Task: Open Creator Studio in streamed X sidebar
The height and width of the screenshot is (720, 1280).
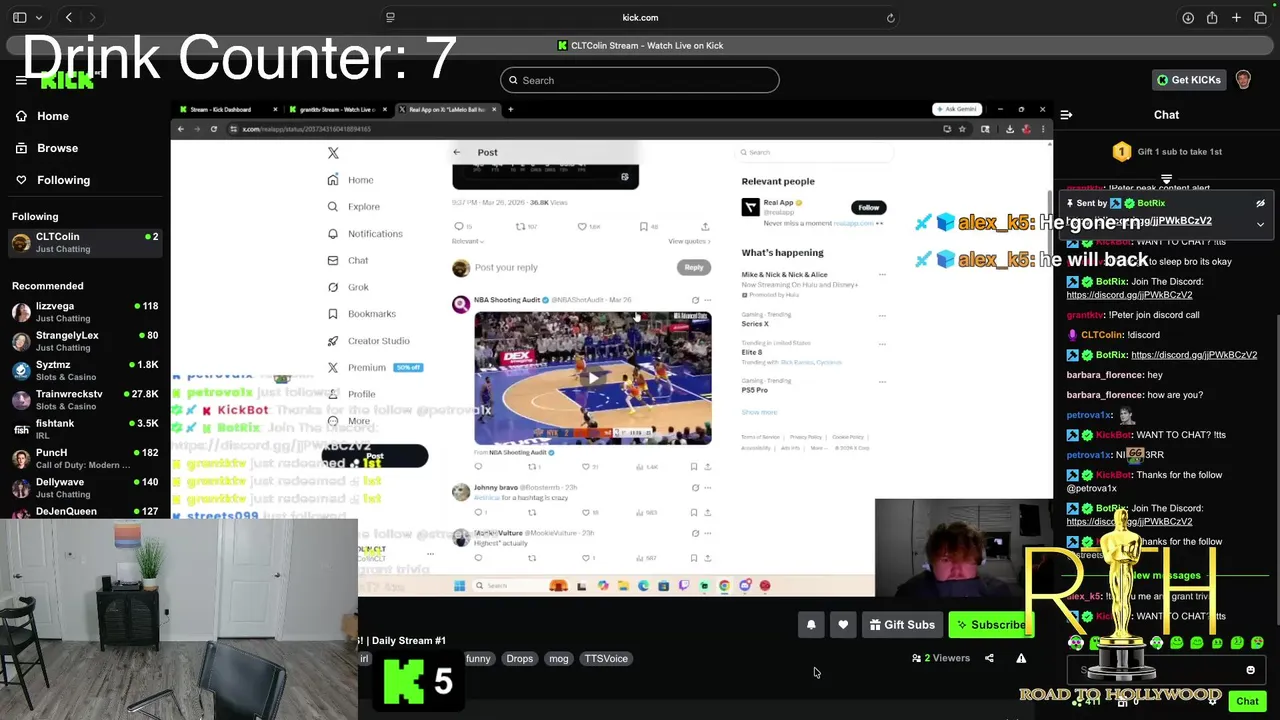Action: 368,341
